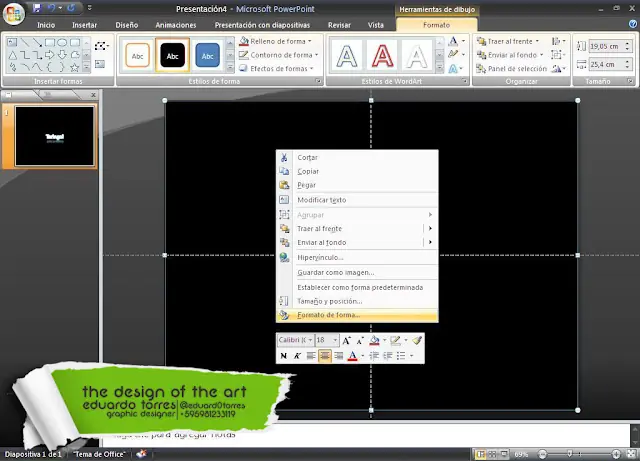Open the Office Button menu

click(x=13, y=13)
